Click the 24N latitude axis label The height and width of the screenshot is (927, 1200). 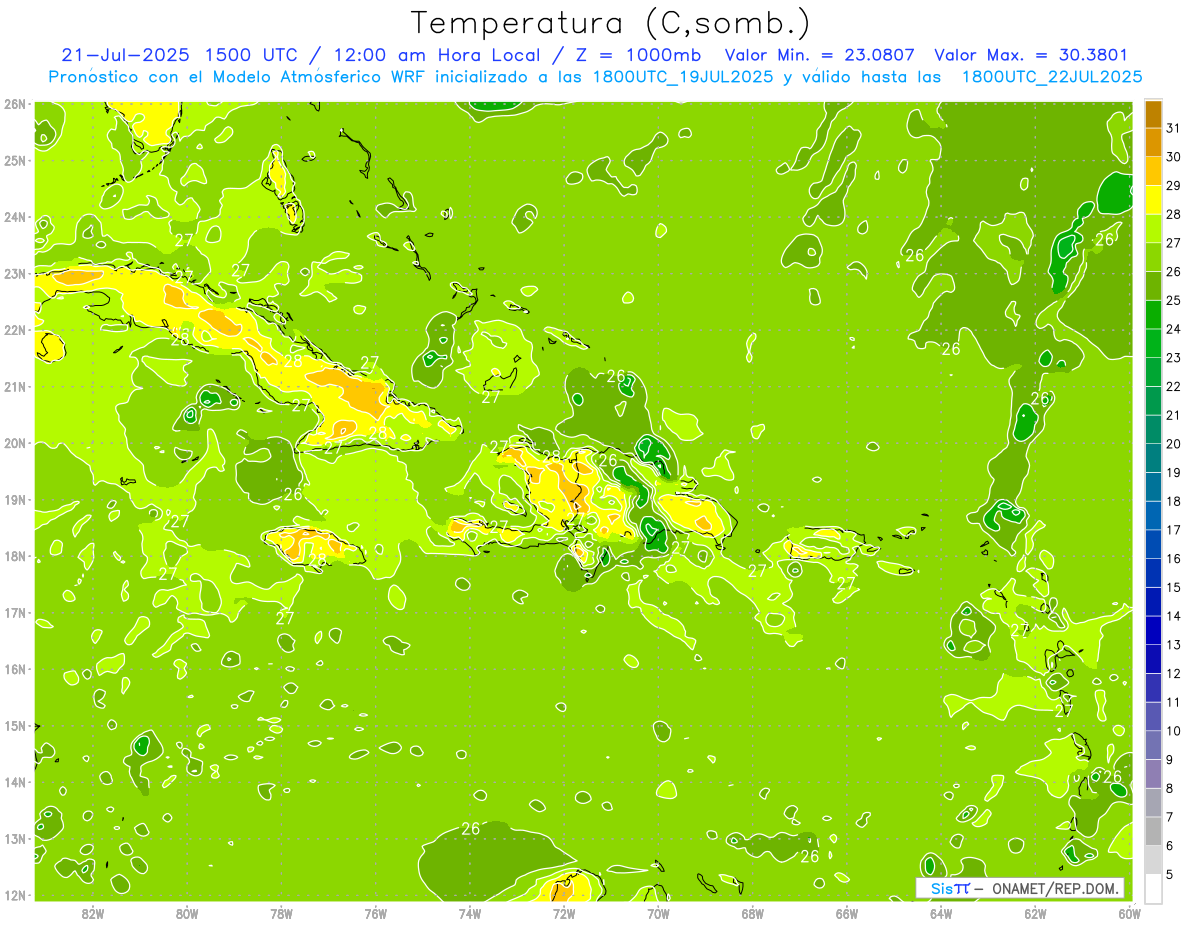point(15,216)
